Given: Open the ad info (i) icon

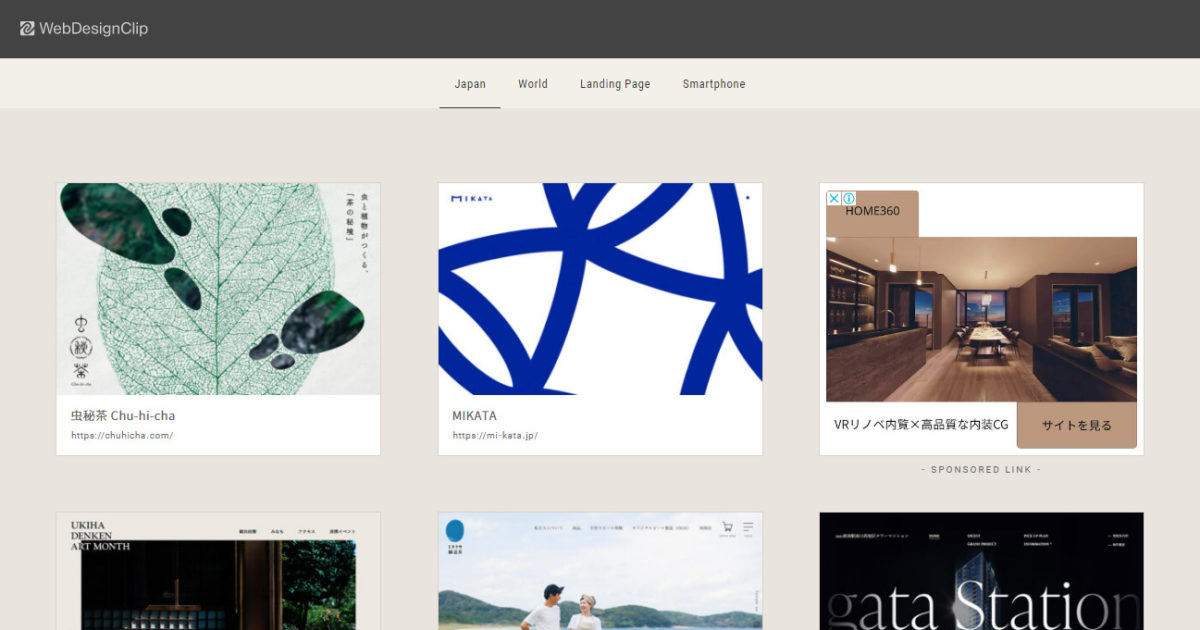Looking at the screenshot, I should pos(849,198).
